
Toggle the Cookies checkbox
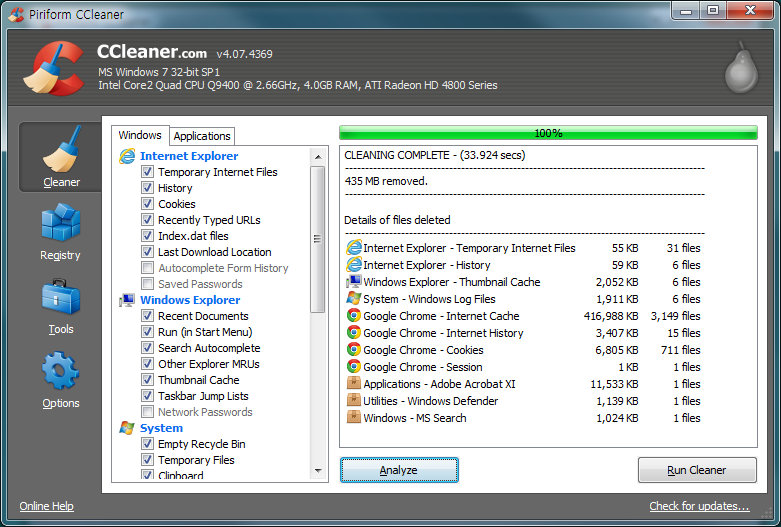(x=148, y=204)
